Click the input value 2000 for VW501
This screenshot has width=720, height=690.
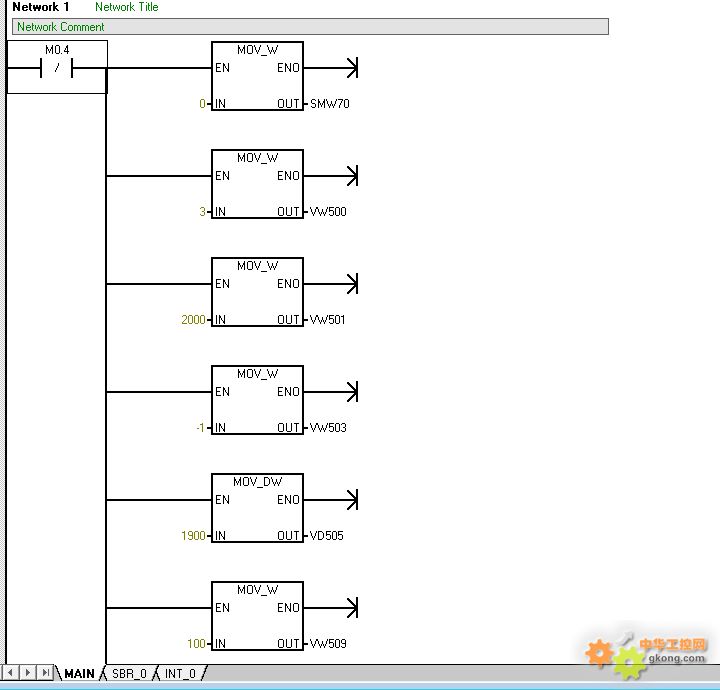193,320
